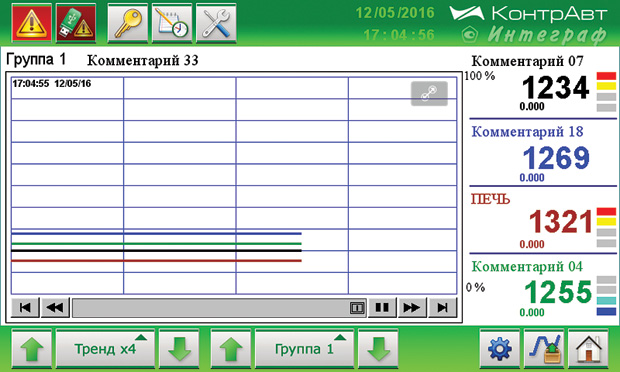Viewport: 620px width, 372px height.
Task: Click the chart timestamp 17:04:55 12/05/16
Action: [x=52, y=83]
